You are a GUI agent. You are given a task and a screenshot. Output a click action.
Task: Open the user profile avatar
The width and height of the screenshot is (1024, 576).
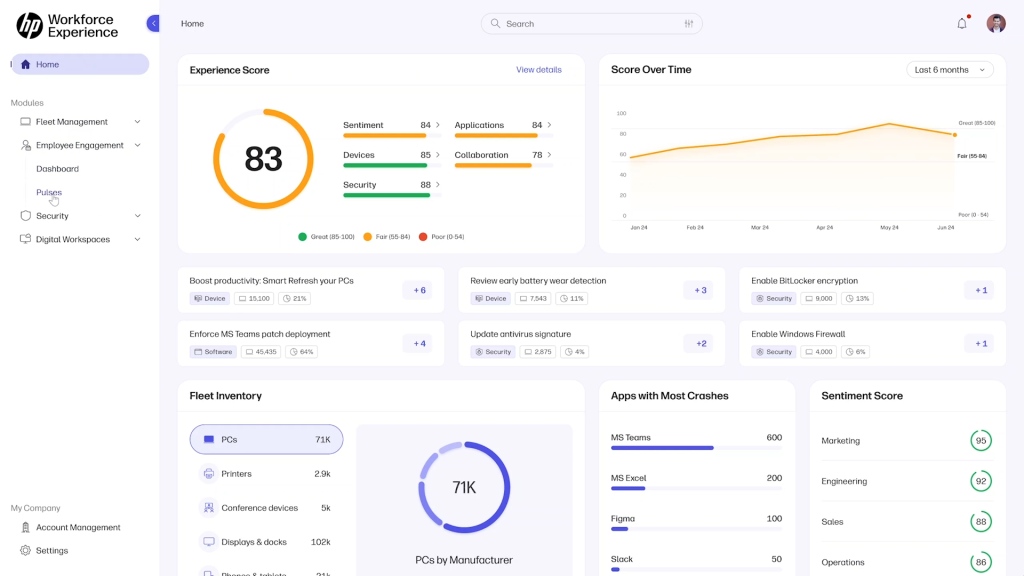pos(996,24)
